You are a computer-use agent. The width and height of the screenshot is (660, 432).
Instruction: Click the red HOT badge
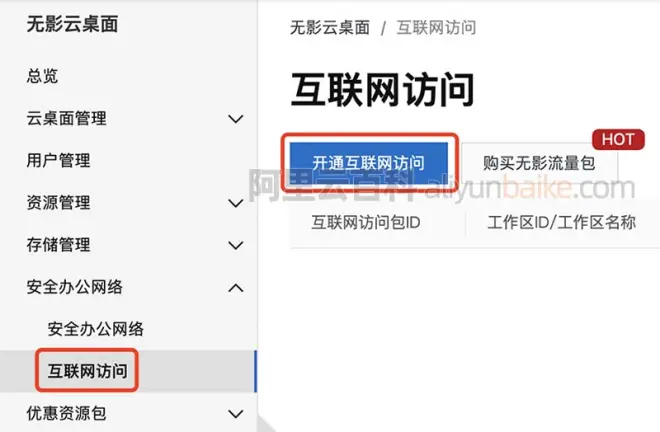click(618, 139)
